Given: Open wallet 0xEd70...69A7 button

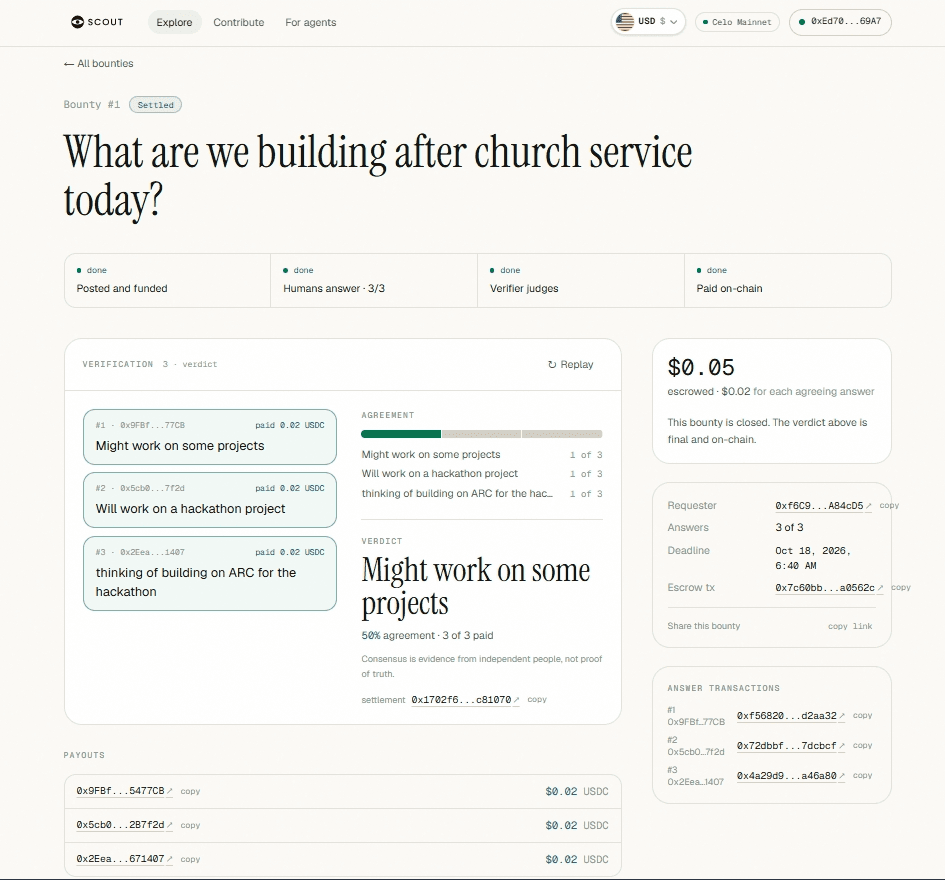Looking at the screenshot, I should [x=840, y=22].
